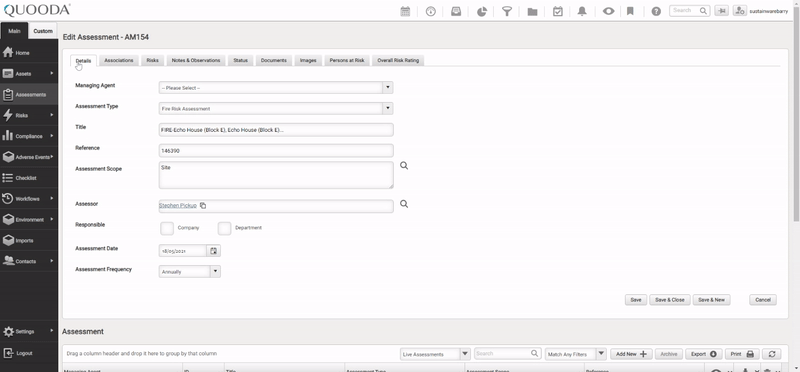800x372 pixels.
Task: Open the Assessment Type dropdown
Action: point(276,109)
